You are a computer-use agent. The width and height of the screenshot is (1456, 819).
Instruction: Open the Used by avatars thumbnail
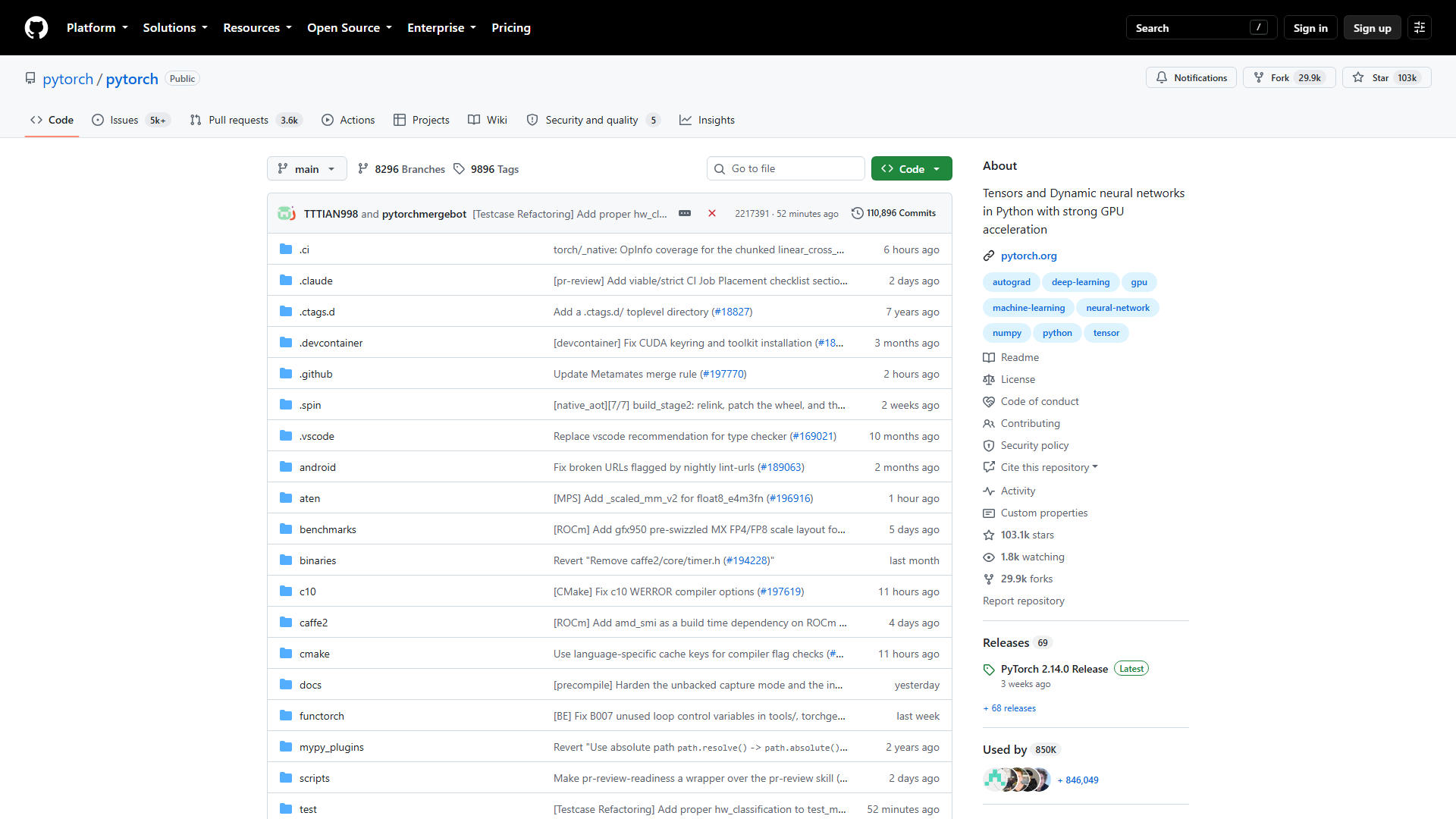pyautogui.click(x=1016, y=780)
